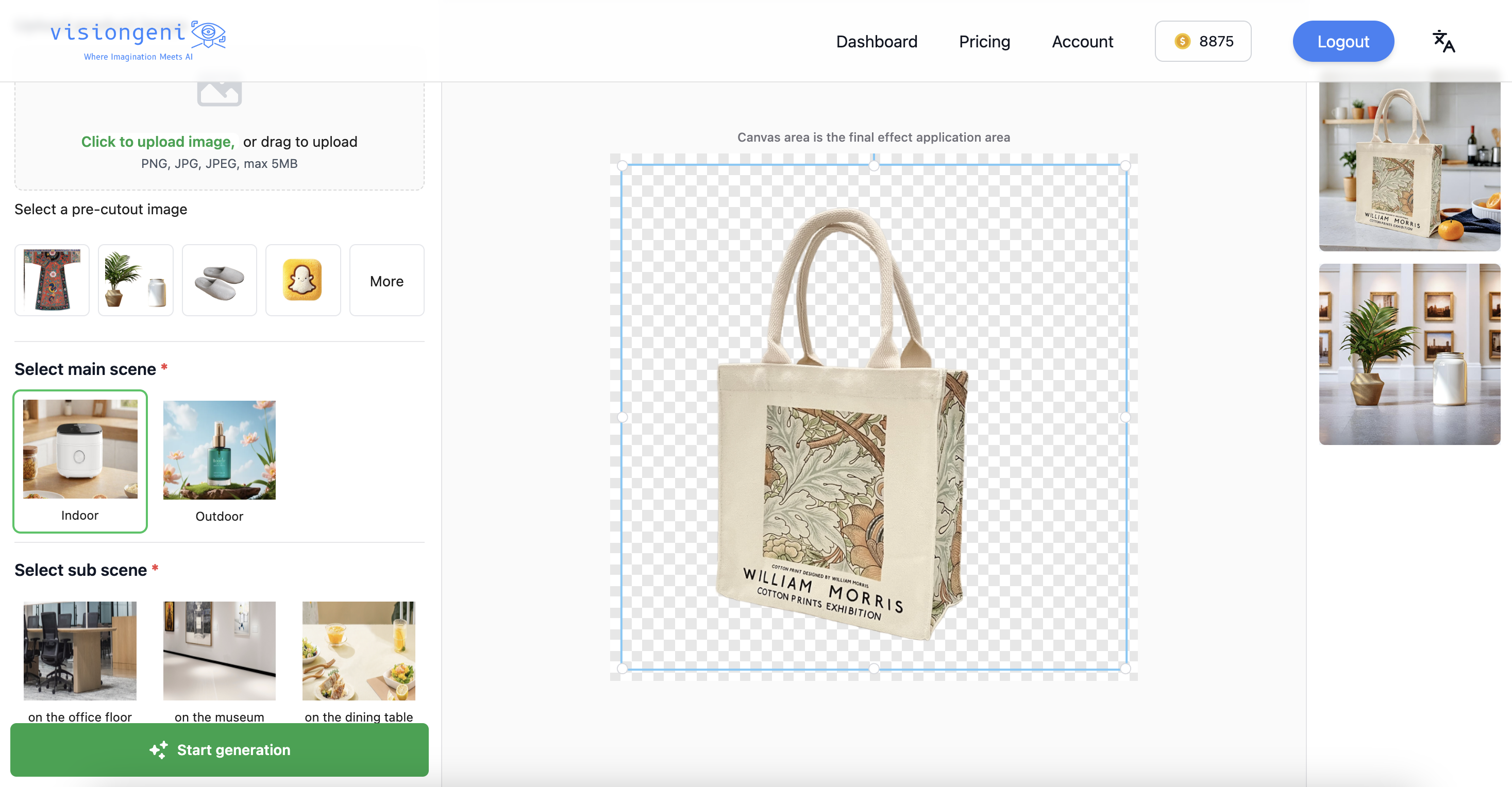Select the Snapchat ghost pre-cutout image

click(x=303, y=280)
